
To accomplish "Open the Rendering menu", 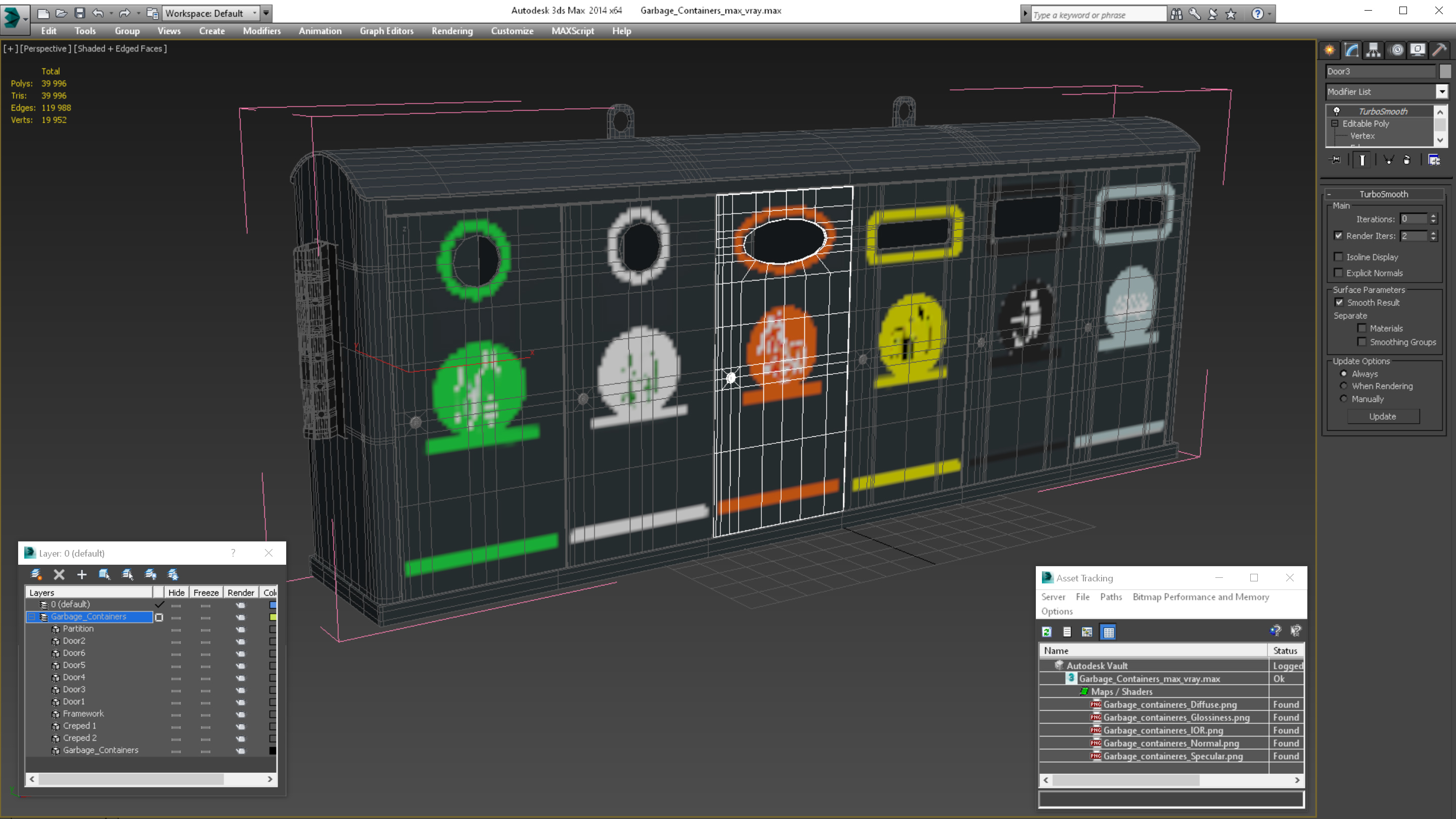I will click(x=452, y=30).
